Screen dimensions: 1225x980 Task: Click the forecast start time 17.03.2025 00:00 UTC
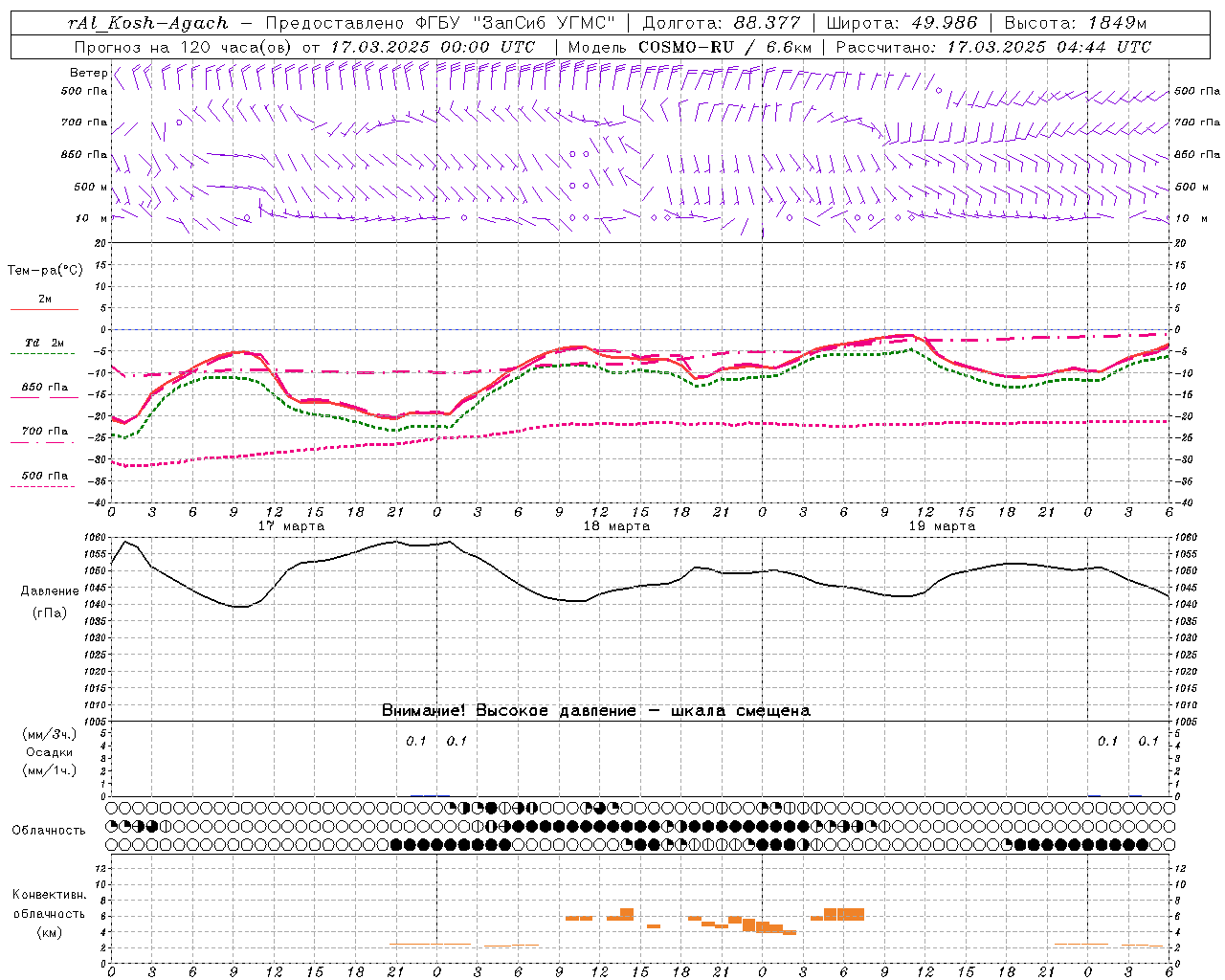(433, 46)
